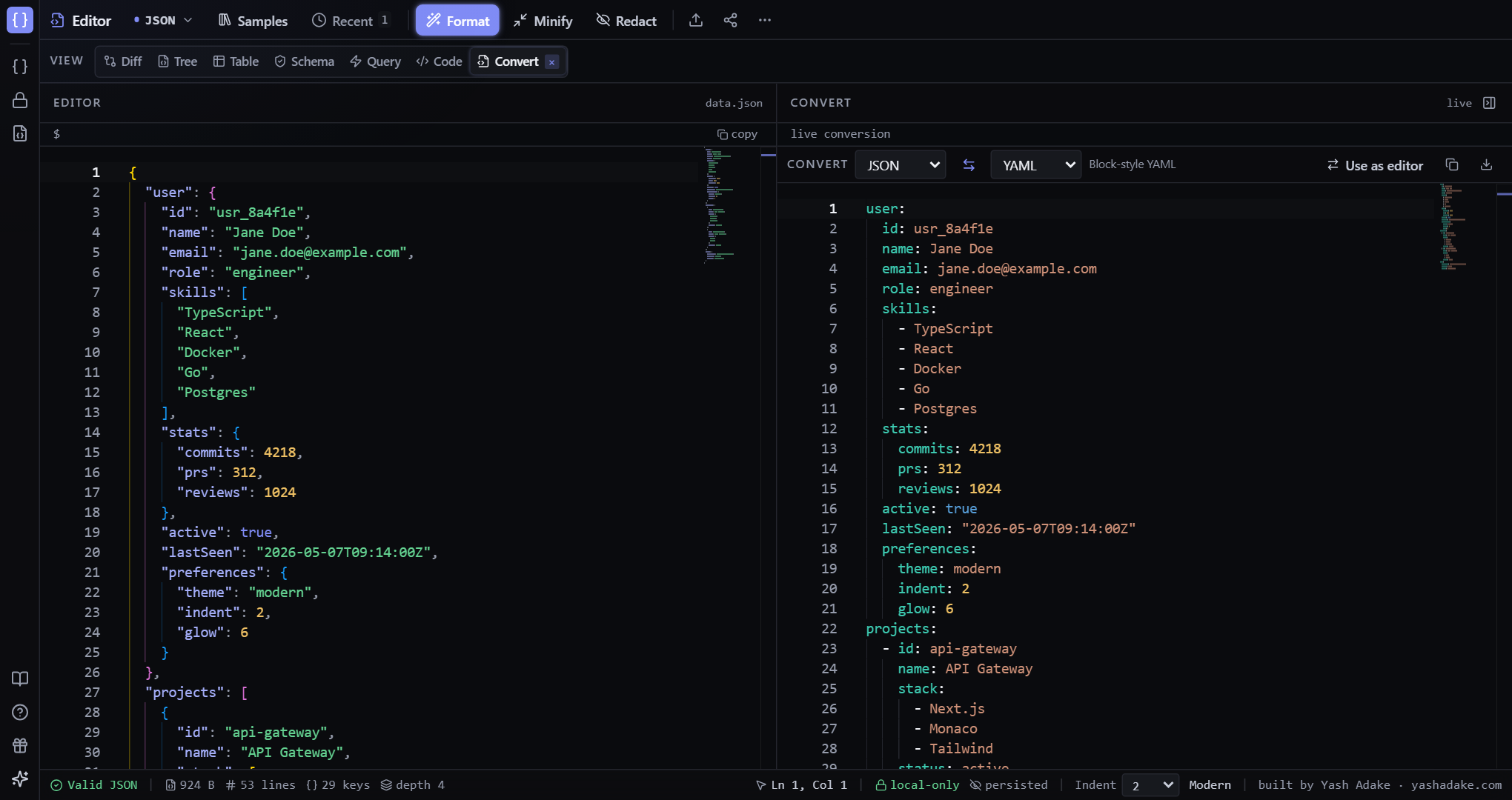Image resolution: width=1512 pixels, height=800 pixels.
Task: Open the JSON braces sidebar icon
Action: (x=20, y=67)
